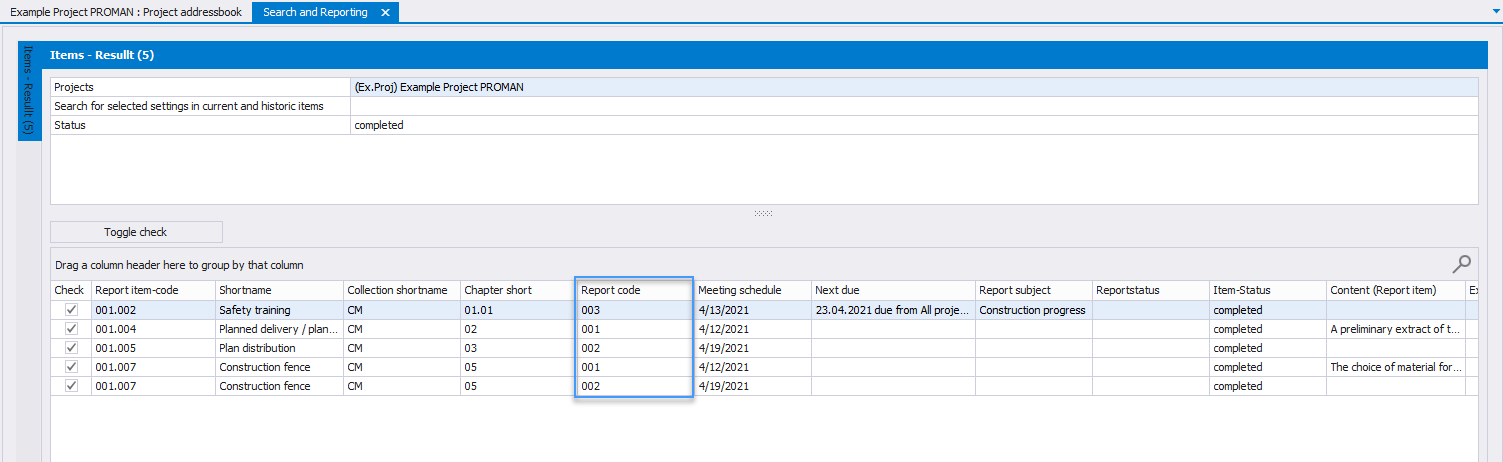
Task: Uncheck the 4/19/2021 Construction fence checkbox
Action: coord(71,386)
